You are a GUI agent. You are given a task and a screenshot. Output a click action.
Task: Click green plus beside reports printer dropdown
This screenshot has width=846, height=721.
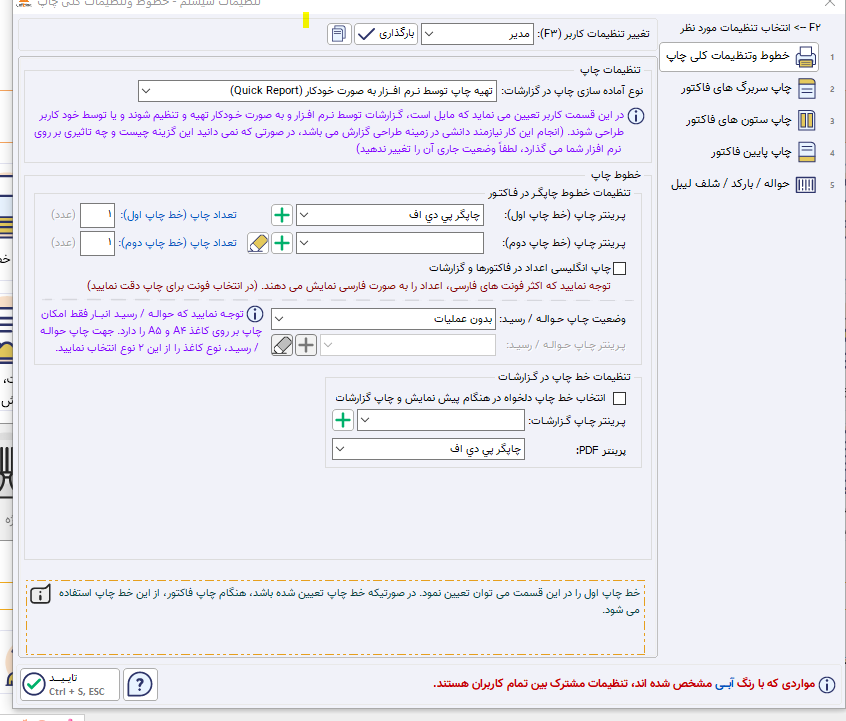(x=343, y=420)
